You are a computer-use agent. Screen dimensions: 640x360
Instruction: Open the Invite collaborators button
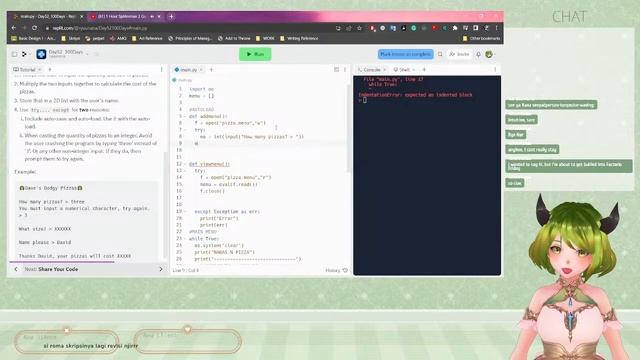pos(459,54)
